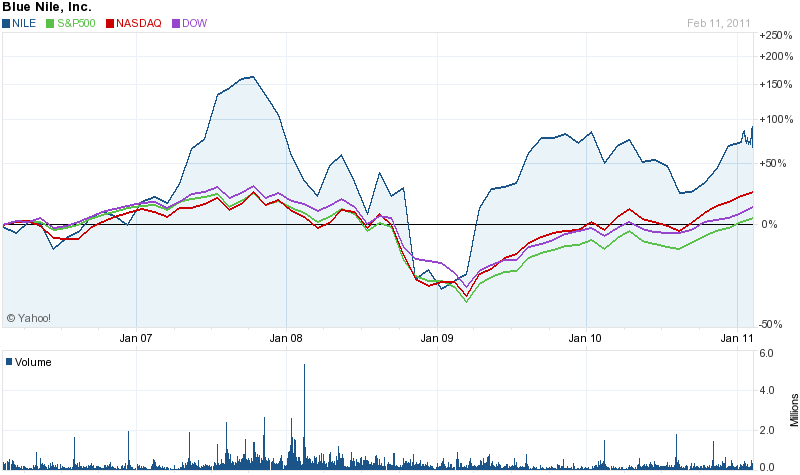Click the 2.0 volume axis label
The width and height of the screenshot is (800, 475).
767,431
